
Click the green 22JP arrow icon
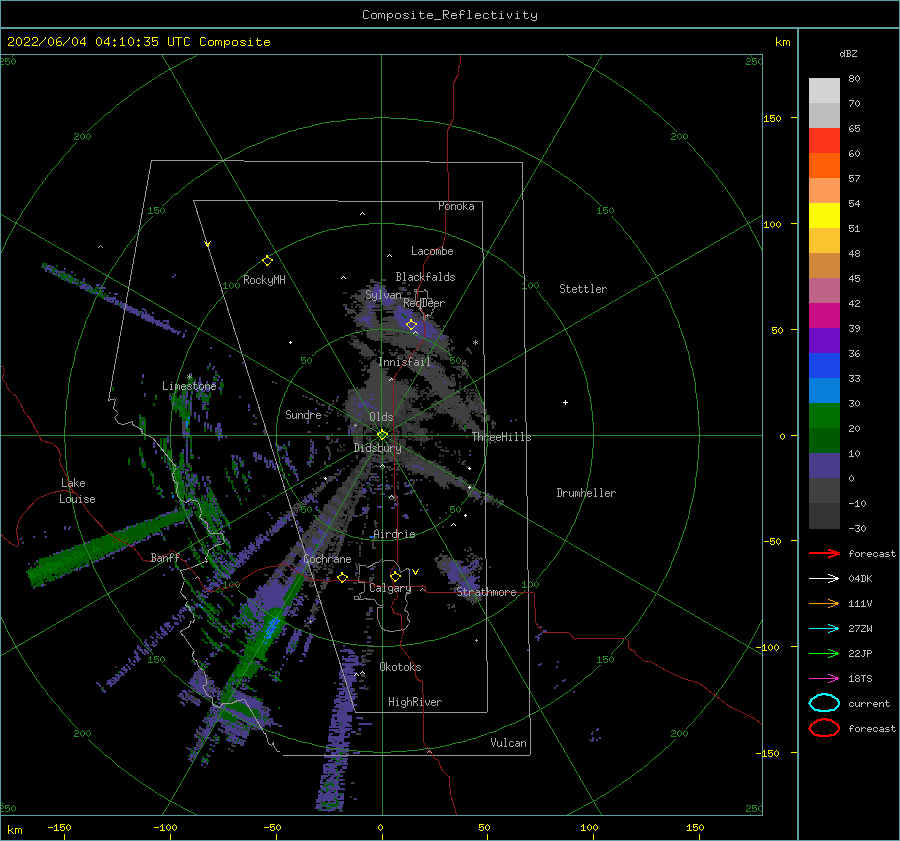pos(824,653)
